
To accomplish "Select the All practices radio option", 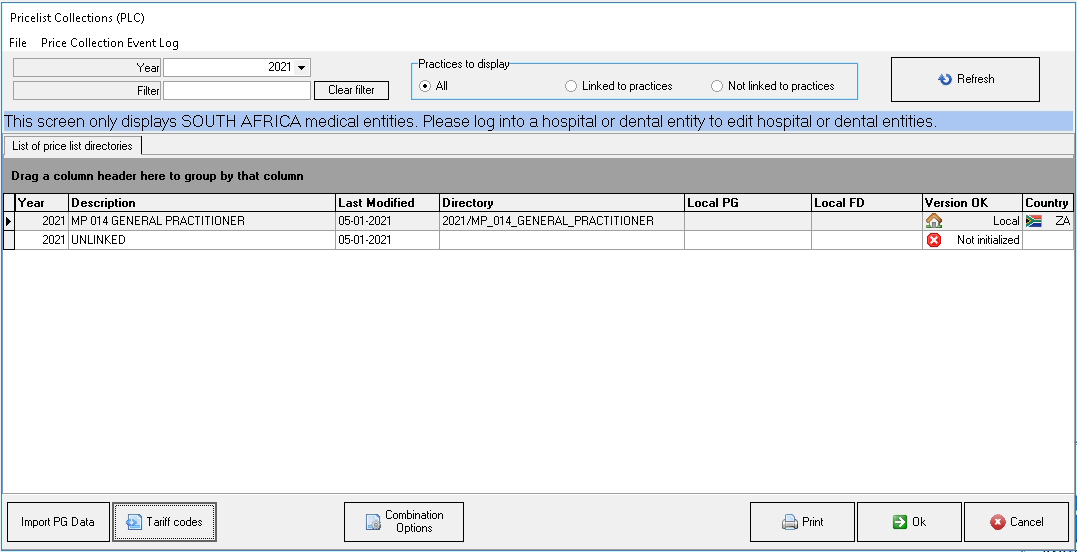I will tap(425, 86).
